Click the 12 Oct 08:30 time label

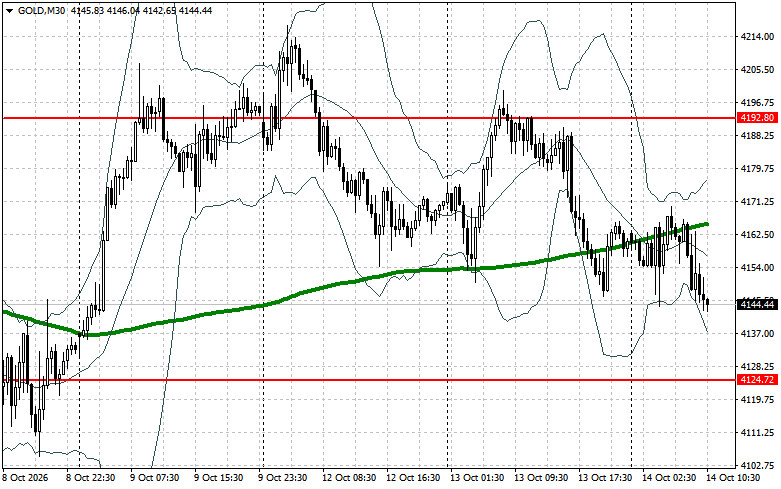point(349,478)
